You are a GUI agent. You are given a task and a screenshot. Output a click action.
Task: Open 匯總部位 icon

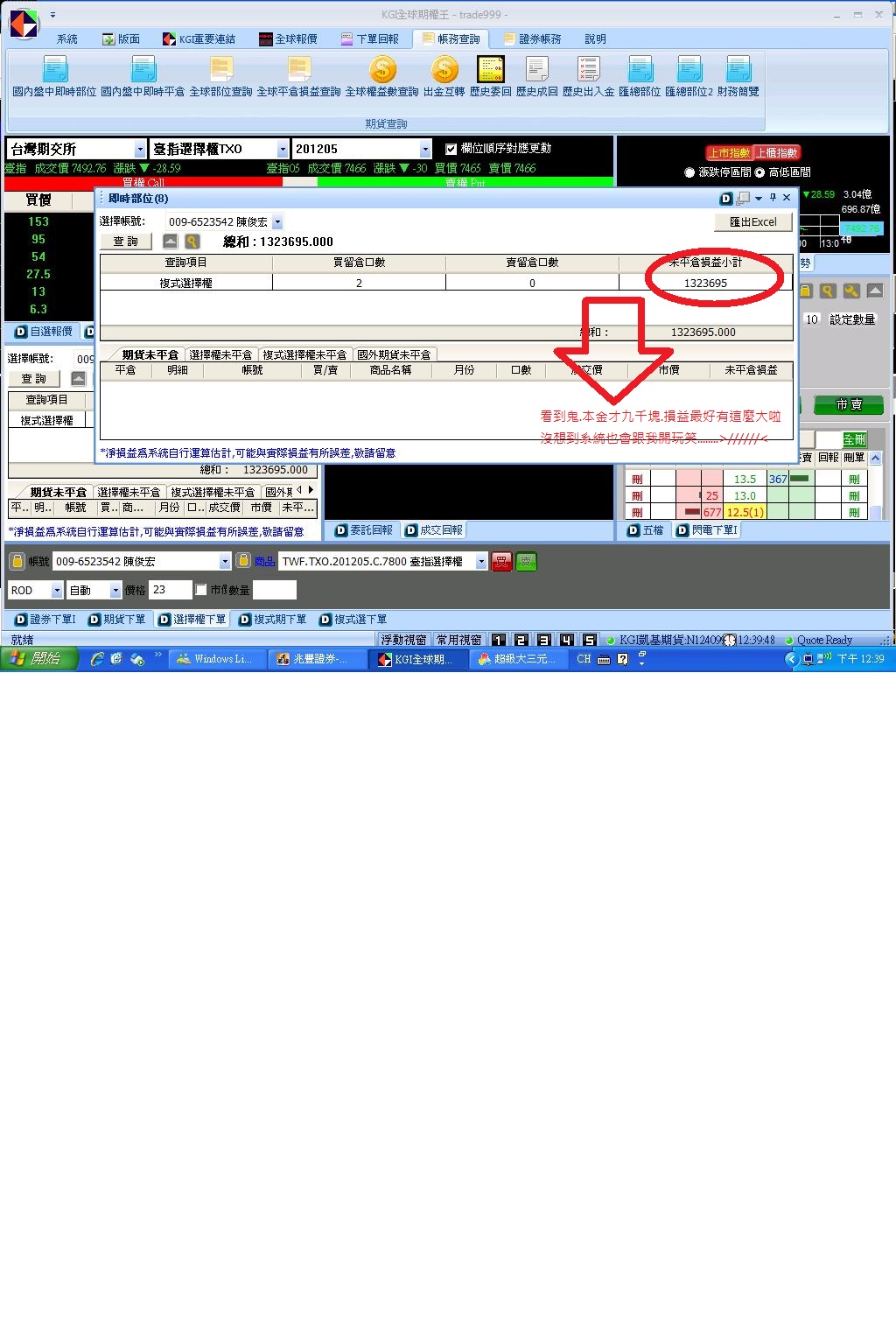click(x=640, y=69)
